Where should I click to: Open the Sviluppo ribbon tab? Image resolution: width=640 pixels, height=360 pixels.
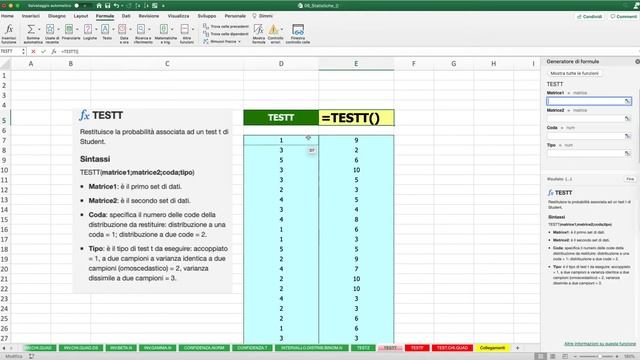[x=207, y=16]
